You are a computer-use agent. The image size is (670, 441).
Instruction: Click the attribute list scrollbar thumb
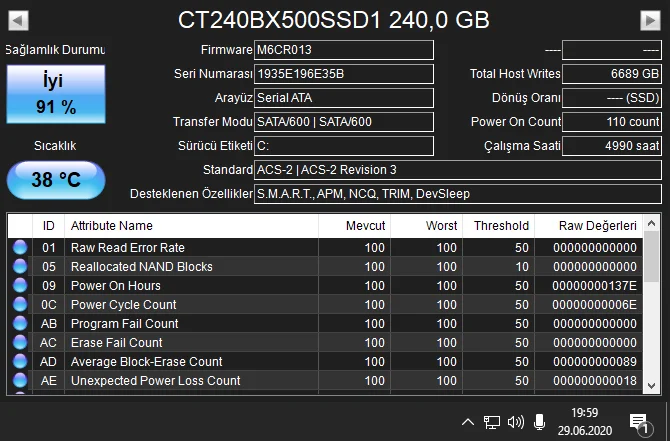coord(651,256)
